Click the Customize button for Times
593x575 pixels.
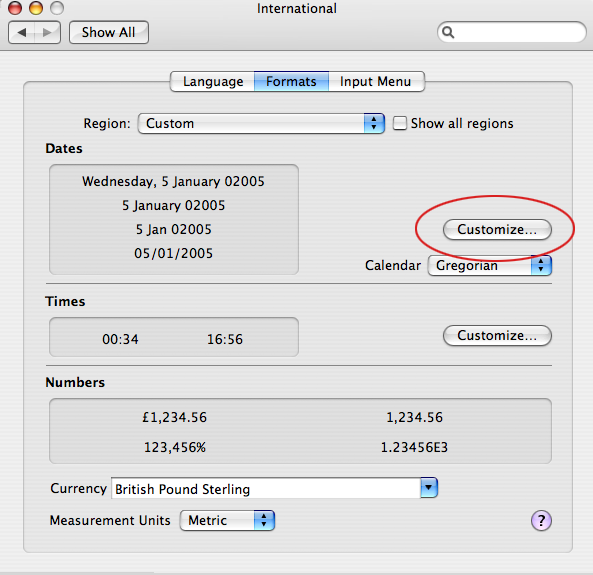click(497, 335)
